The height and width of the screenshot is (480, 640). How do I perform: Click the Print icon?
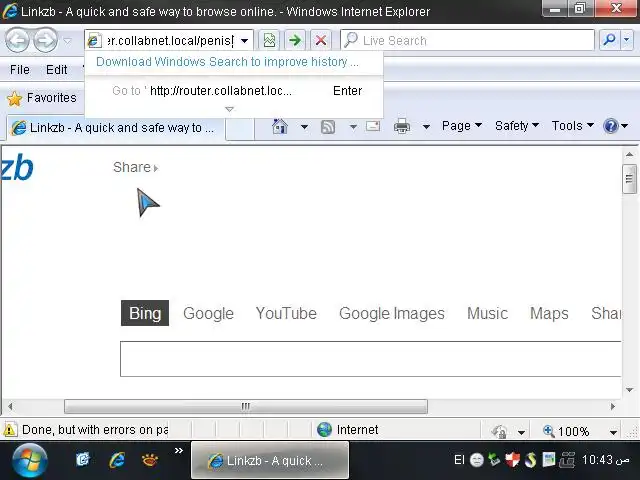click(402, 126)
